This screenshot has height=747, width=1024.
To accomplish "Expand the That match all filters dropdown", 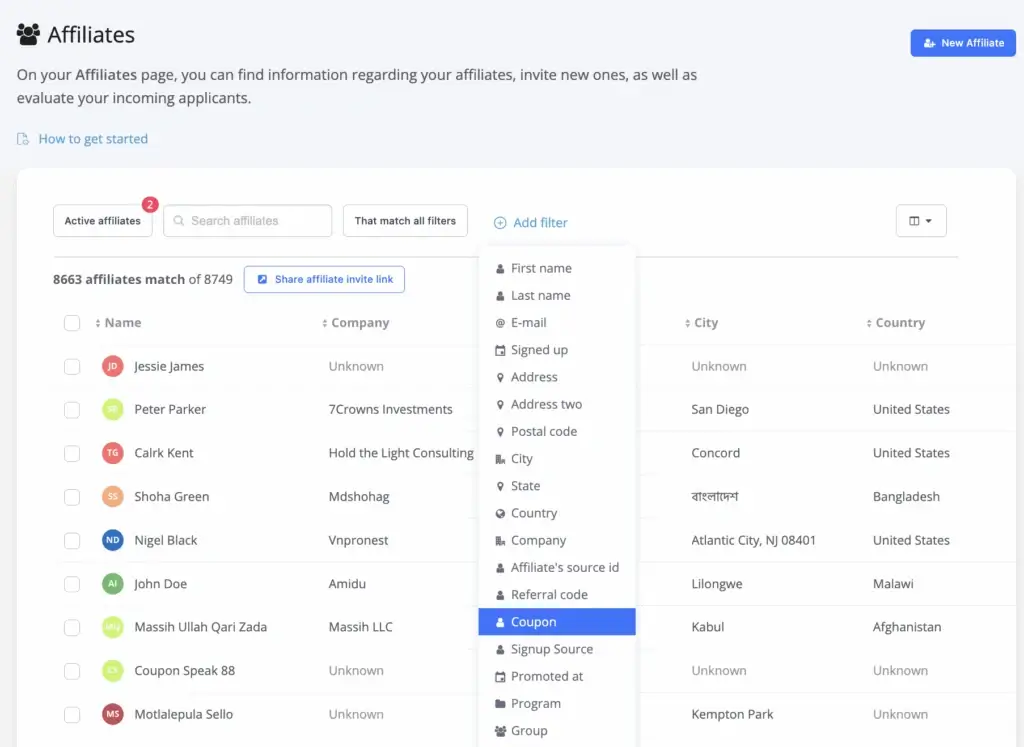I will point(405,221).
